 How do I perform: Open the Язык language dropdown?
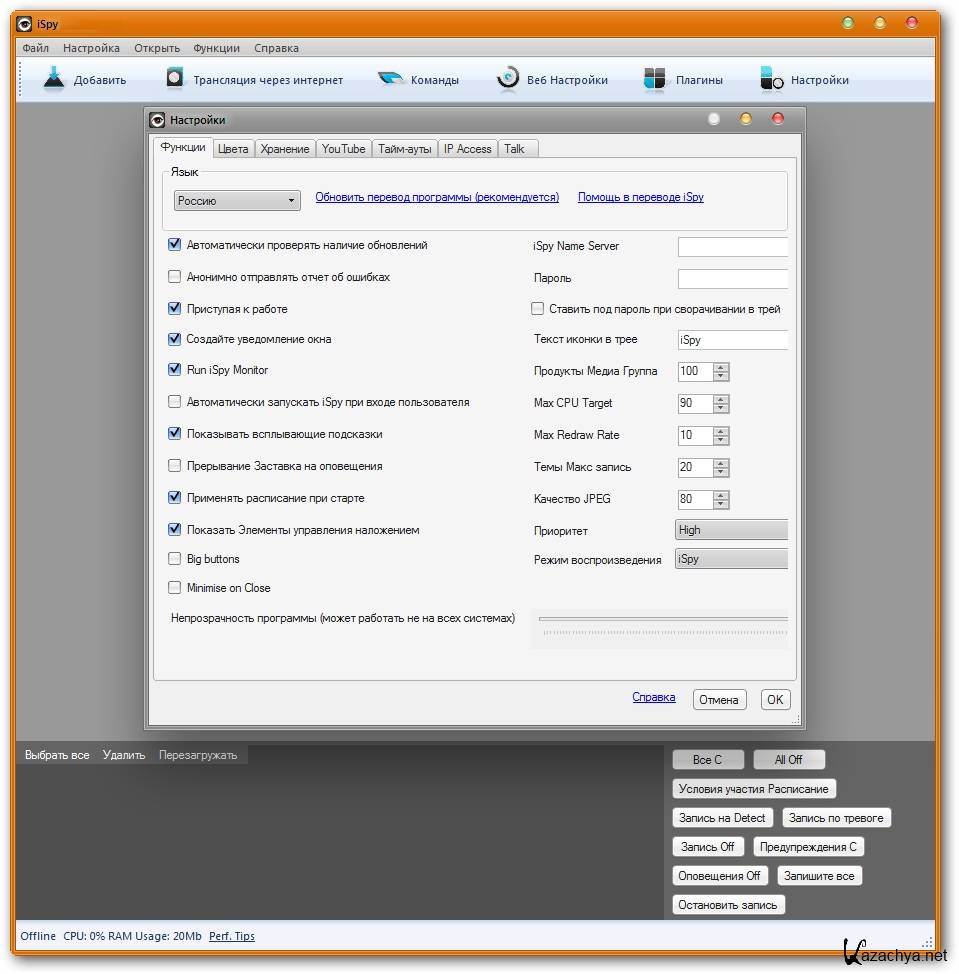tap(237, 201)
